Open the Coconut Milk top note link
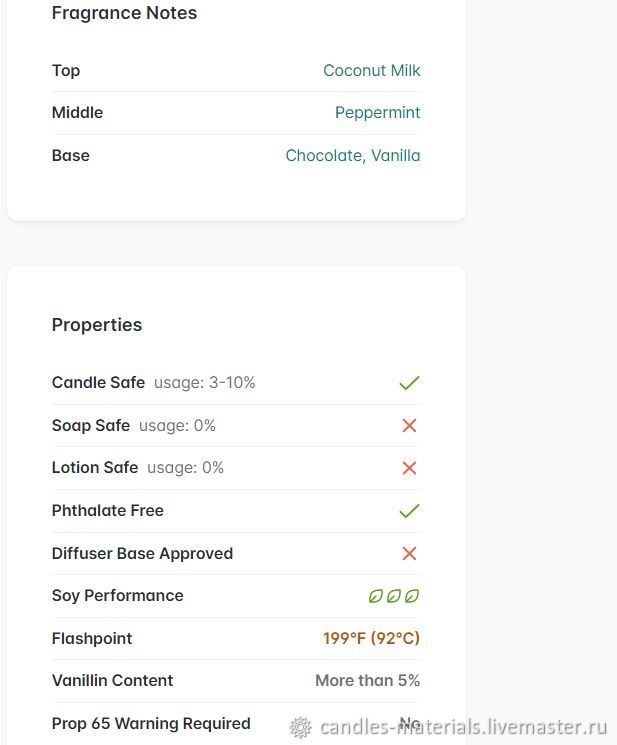 tap(371, 70)
